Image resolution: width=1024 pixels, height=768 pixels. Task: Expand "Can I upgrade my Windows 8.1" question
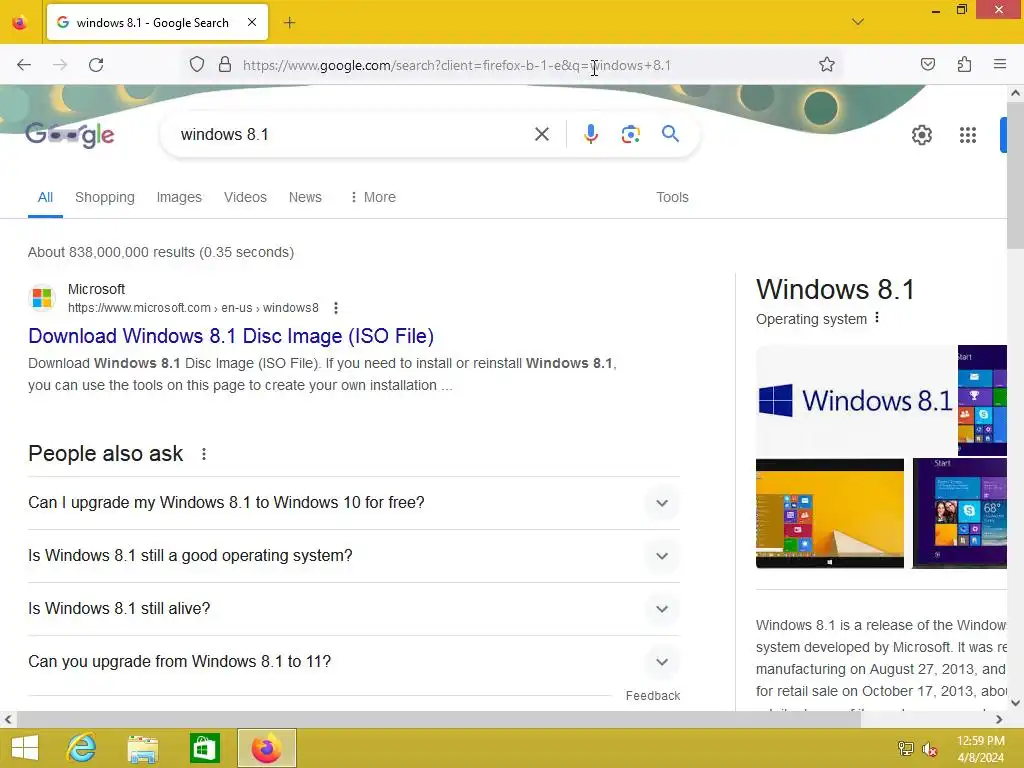(x=353, y=503)
